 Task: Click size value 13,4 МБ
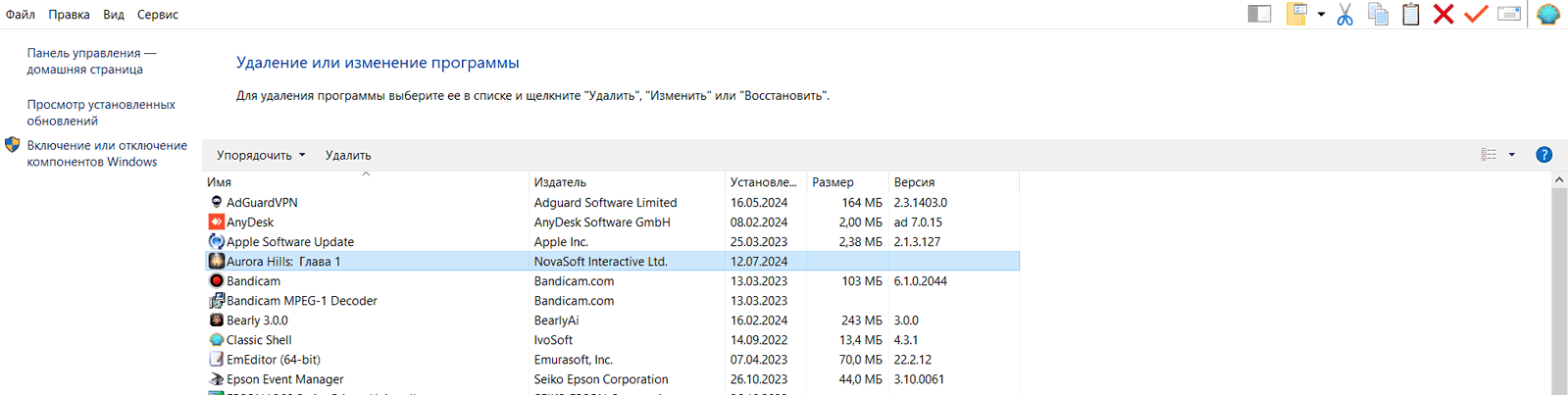point(861,340)
